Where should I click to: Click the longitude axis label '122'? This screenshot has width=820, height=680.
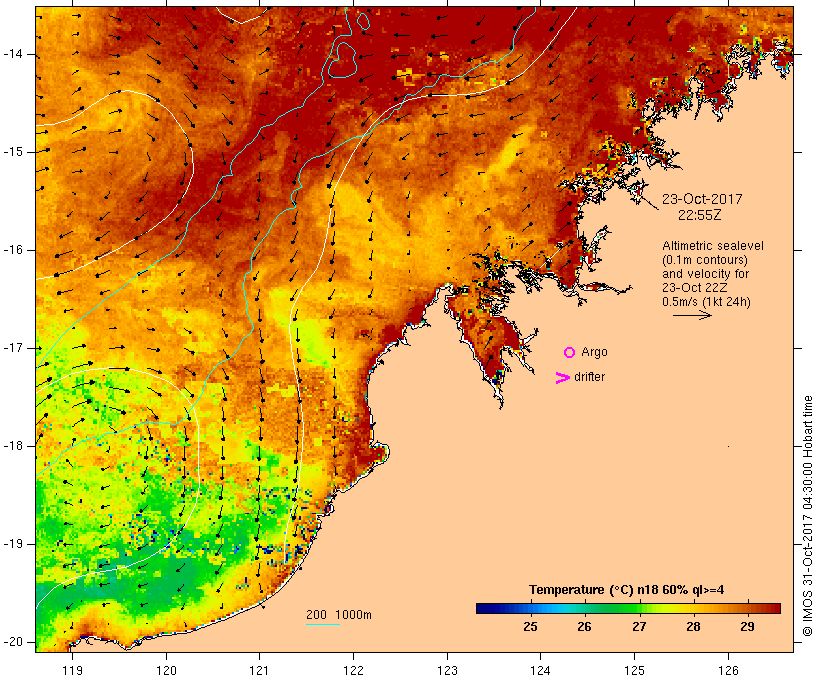[x=354, y=670]
